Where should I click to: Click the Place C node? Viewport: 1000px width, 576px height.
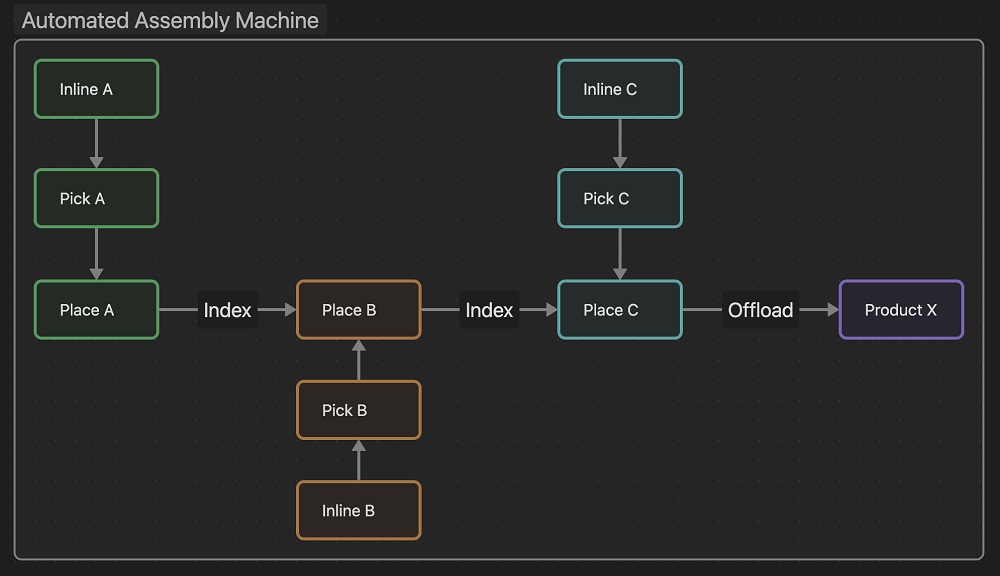[x=620, y=310]
